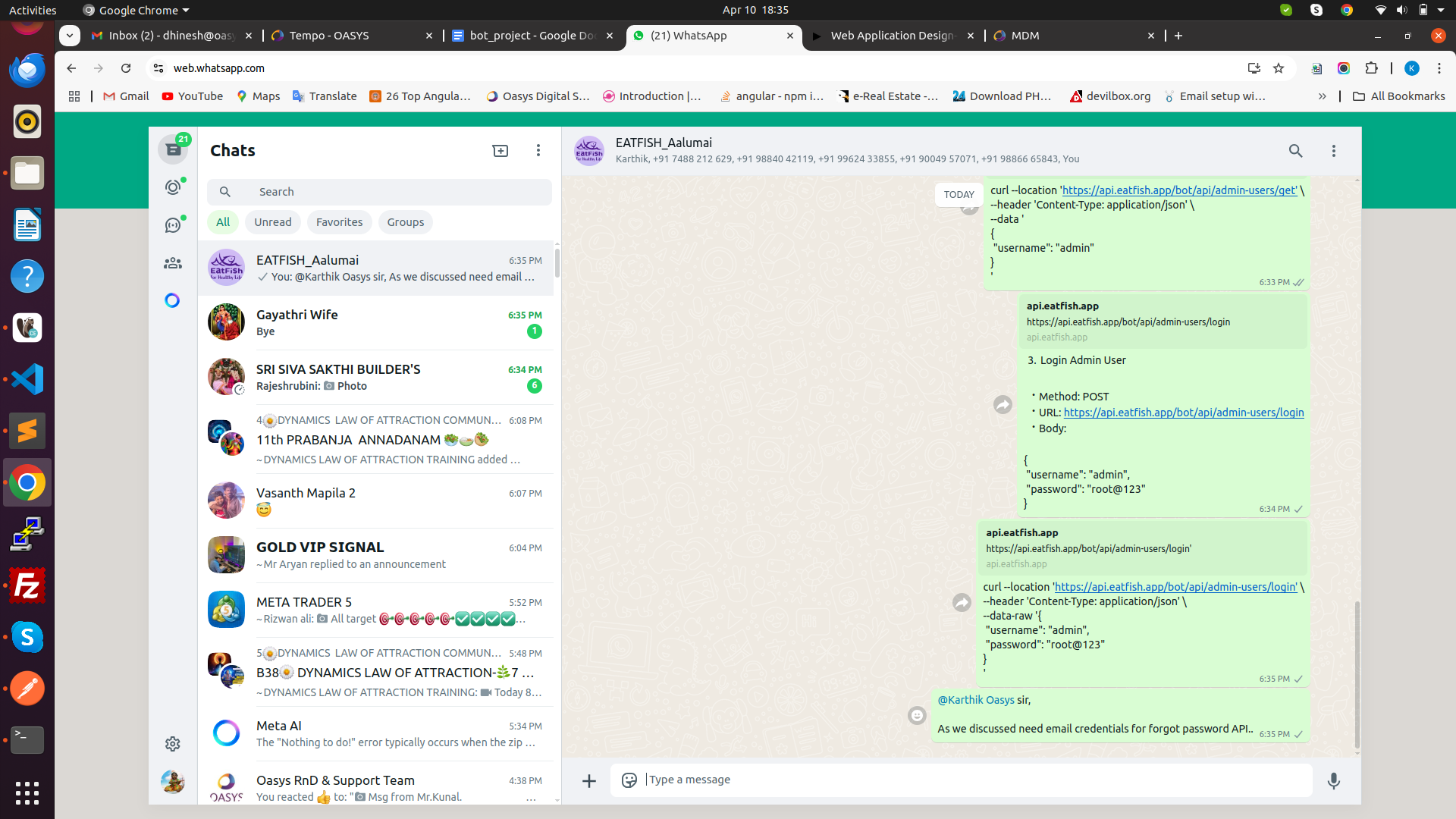Open the Status icon in sidebar

point(173,187)
